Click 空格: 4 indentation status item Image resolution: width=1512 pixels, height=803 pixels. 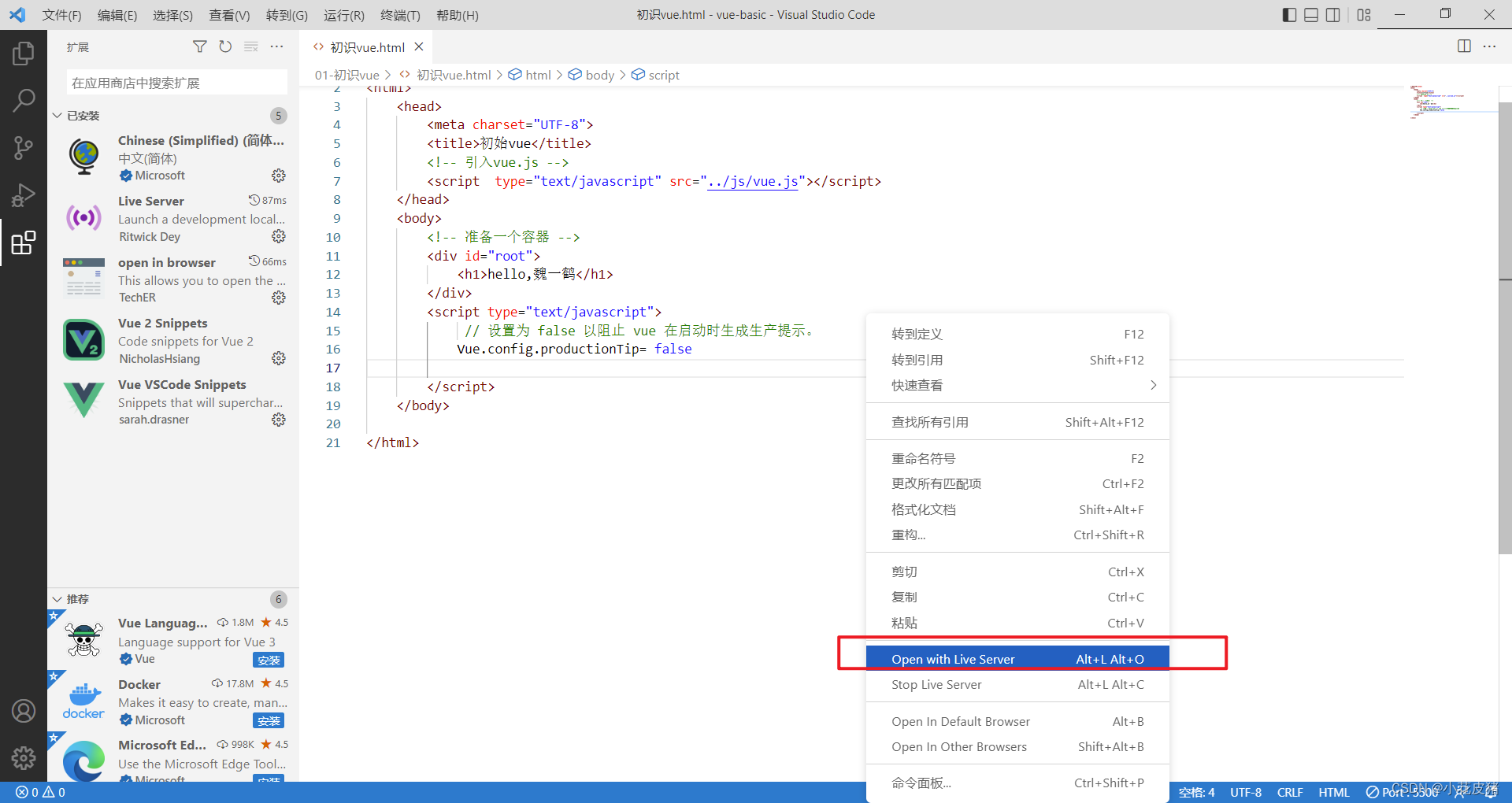[x=1196, y=793]
